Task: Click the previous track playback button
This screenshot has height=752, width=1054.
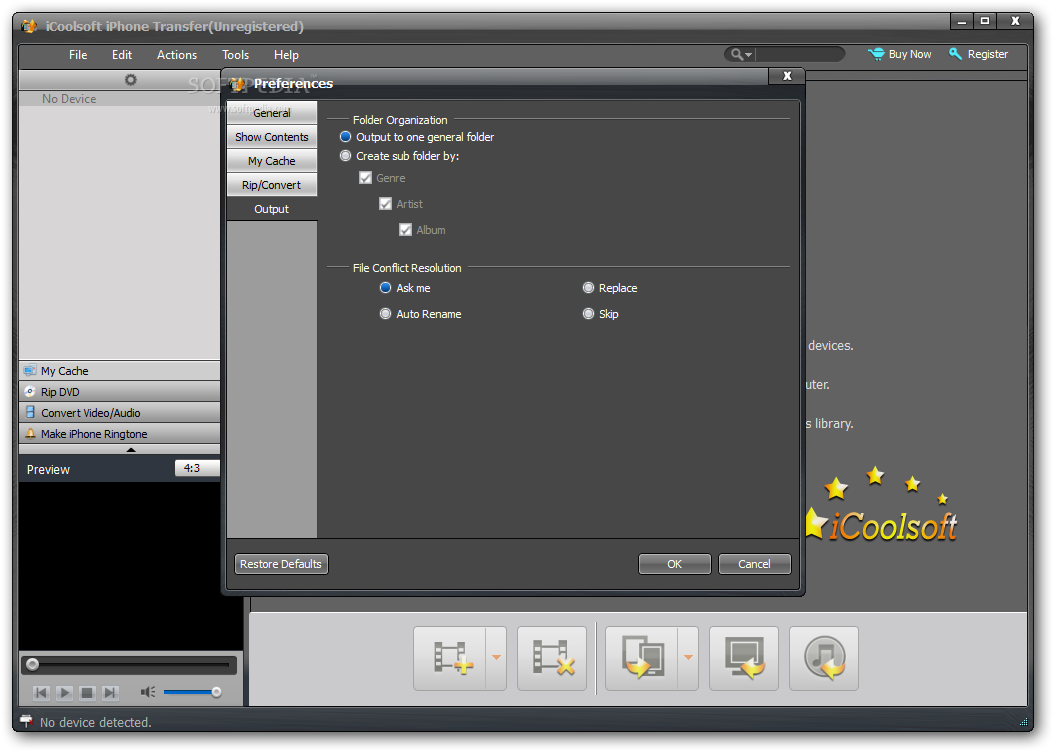Action: (x=42, y=692)
